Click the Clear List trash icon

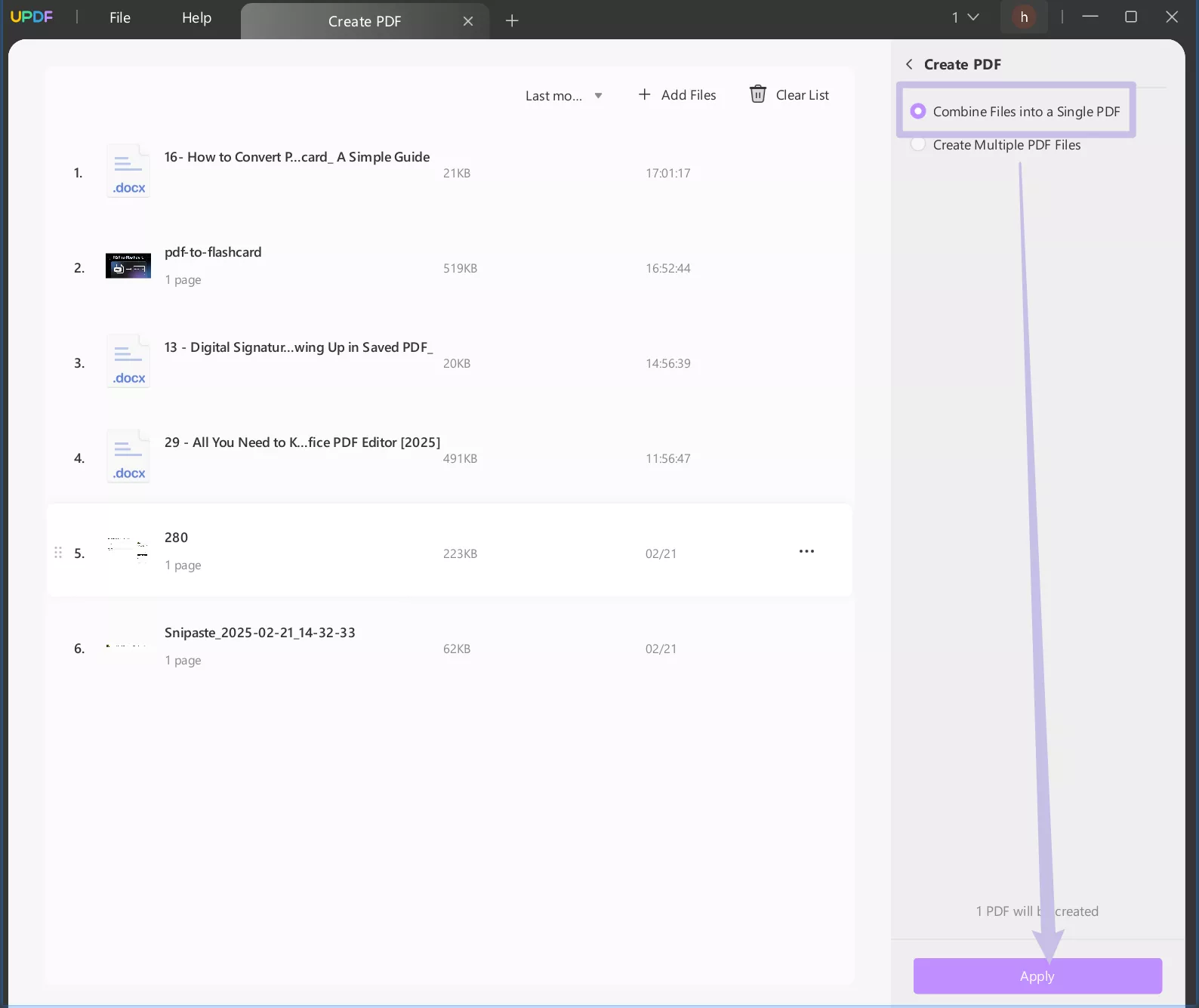click(757, 94)
